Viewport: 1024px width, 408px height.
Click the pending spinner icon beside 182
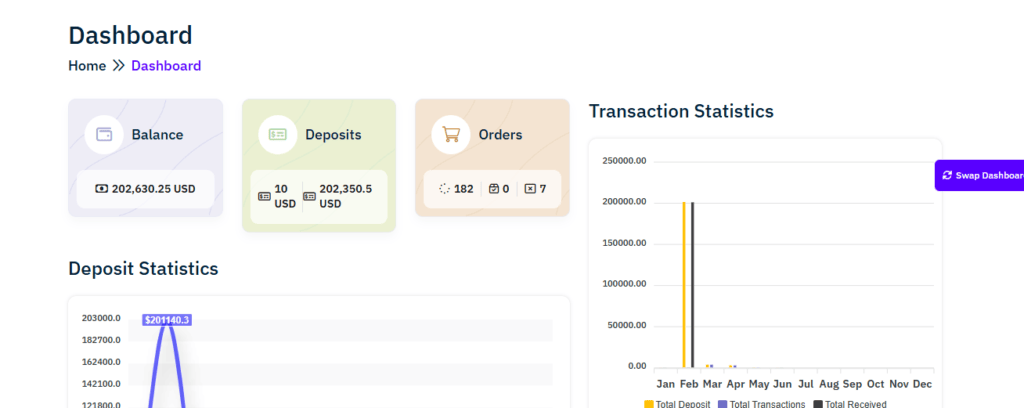[x=445, y=188]
